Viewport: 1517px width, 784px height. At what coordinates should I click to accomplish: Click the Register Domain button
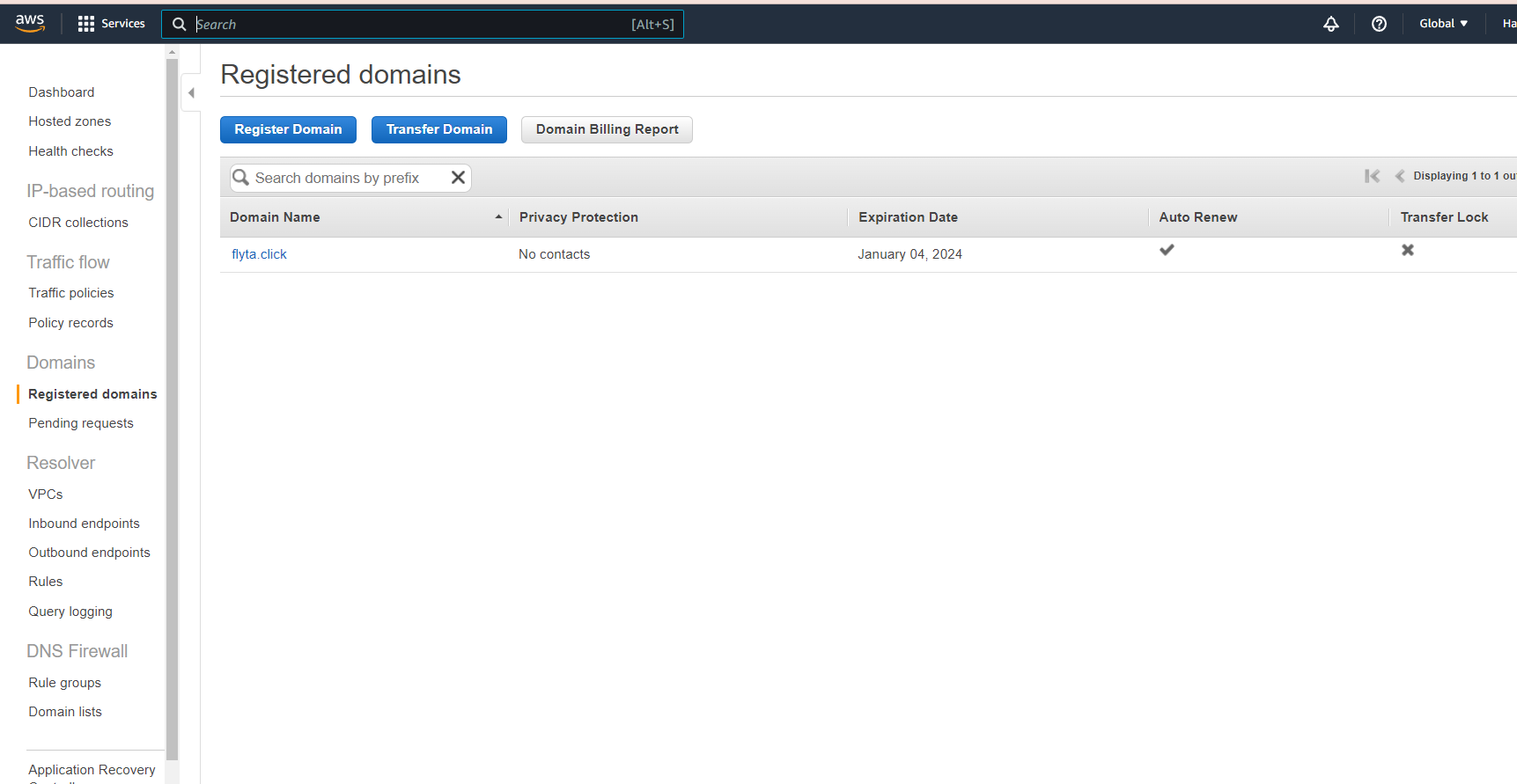pos(288,129)
